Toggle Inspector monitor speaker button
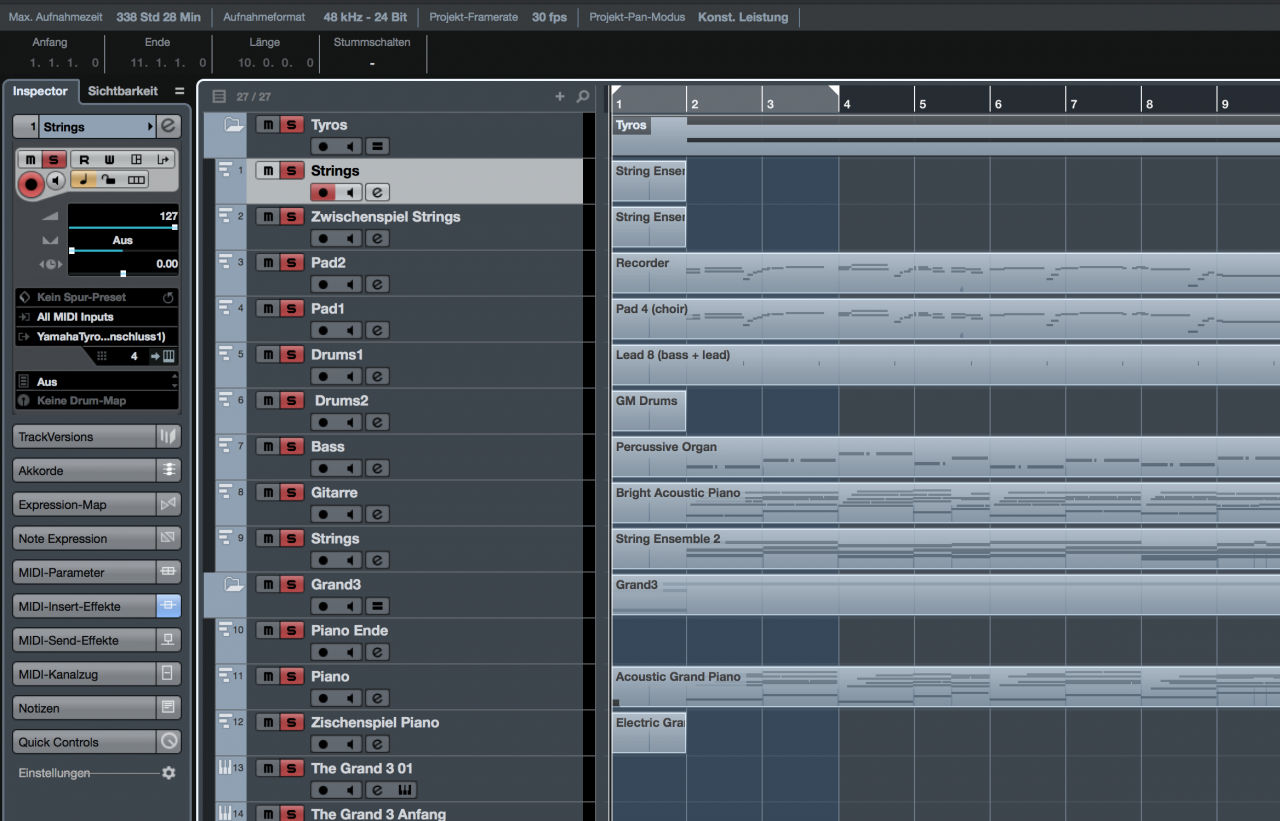Screen dimensions: 1280x821 point(55,180)
